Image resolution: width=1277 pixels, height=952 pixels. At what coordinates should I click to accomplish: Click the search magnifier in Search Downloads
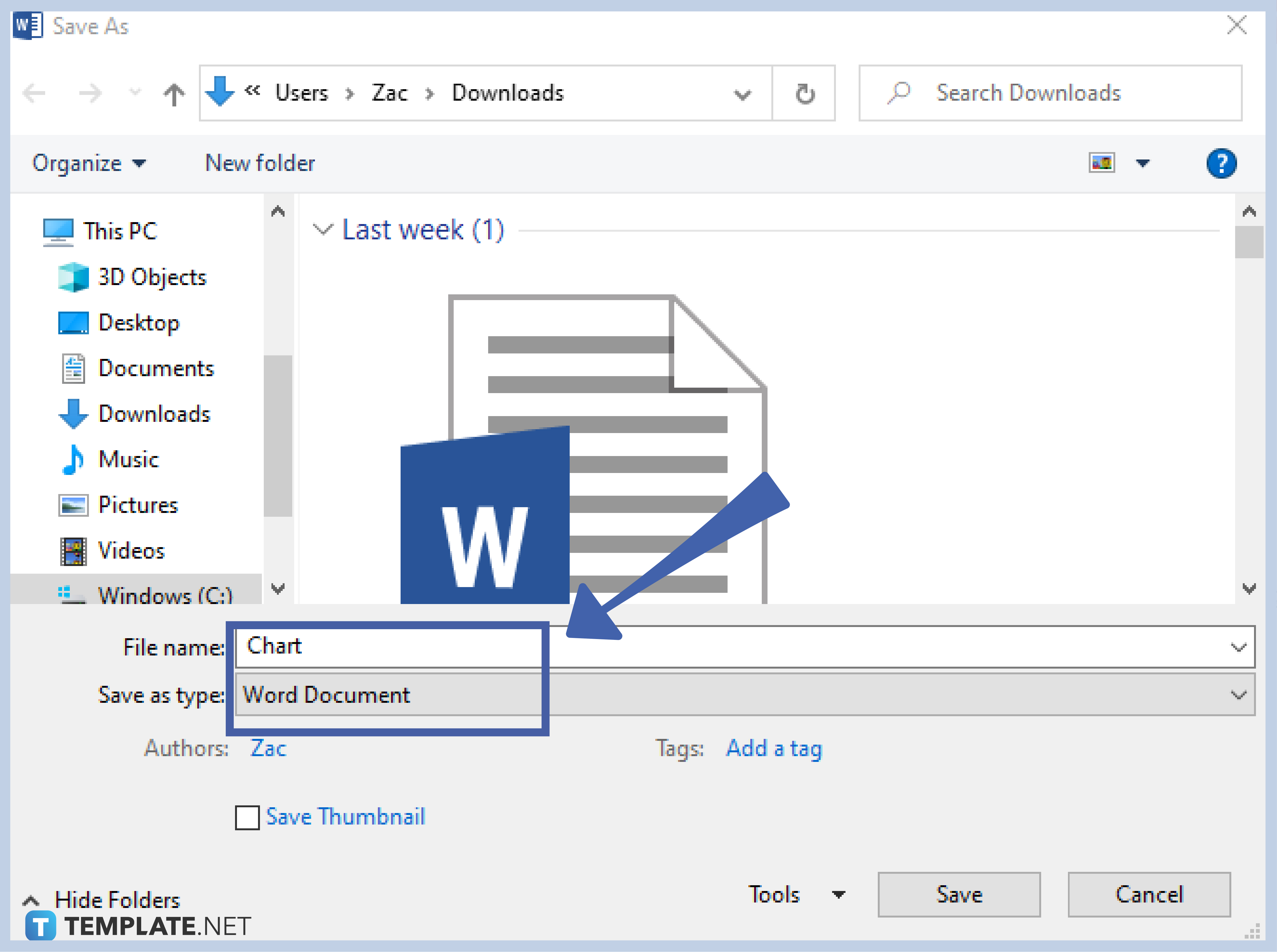(x=899, y=92)
